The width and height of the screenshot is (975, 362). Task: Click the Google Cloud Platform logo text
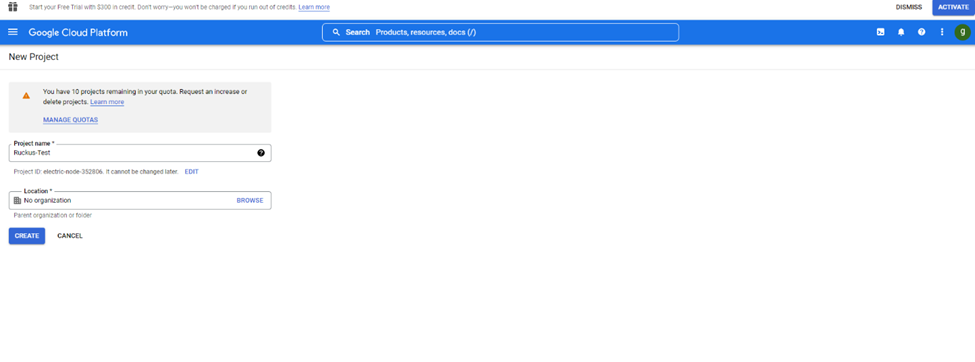(x=78, y=32)
